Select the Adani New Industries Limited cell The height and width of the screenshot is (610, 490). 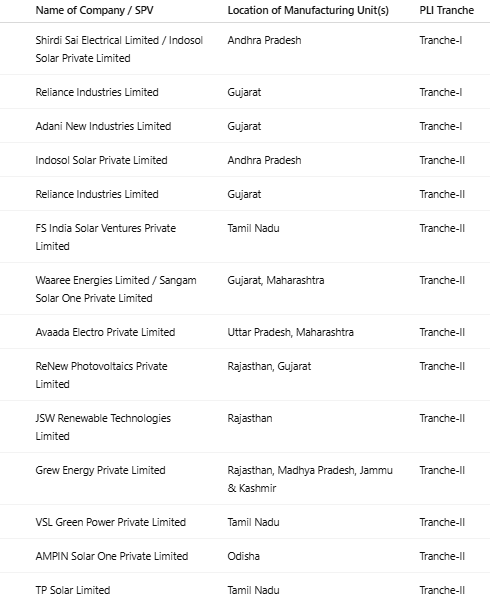[103, 126]
